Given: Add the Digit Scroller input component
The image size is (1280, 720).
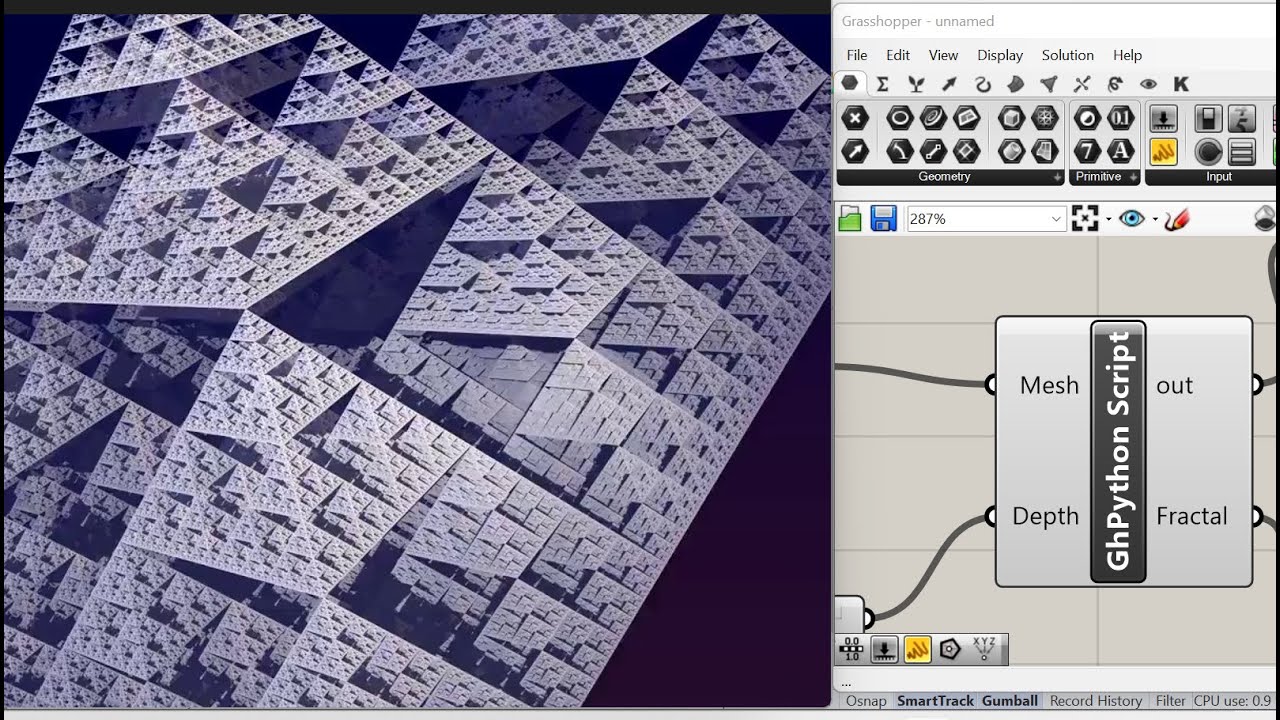Looking at the screenshot, I should (1242, 119).
